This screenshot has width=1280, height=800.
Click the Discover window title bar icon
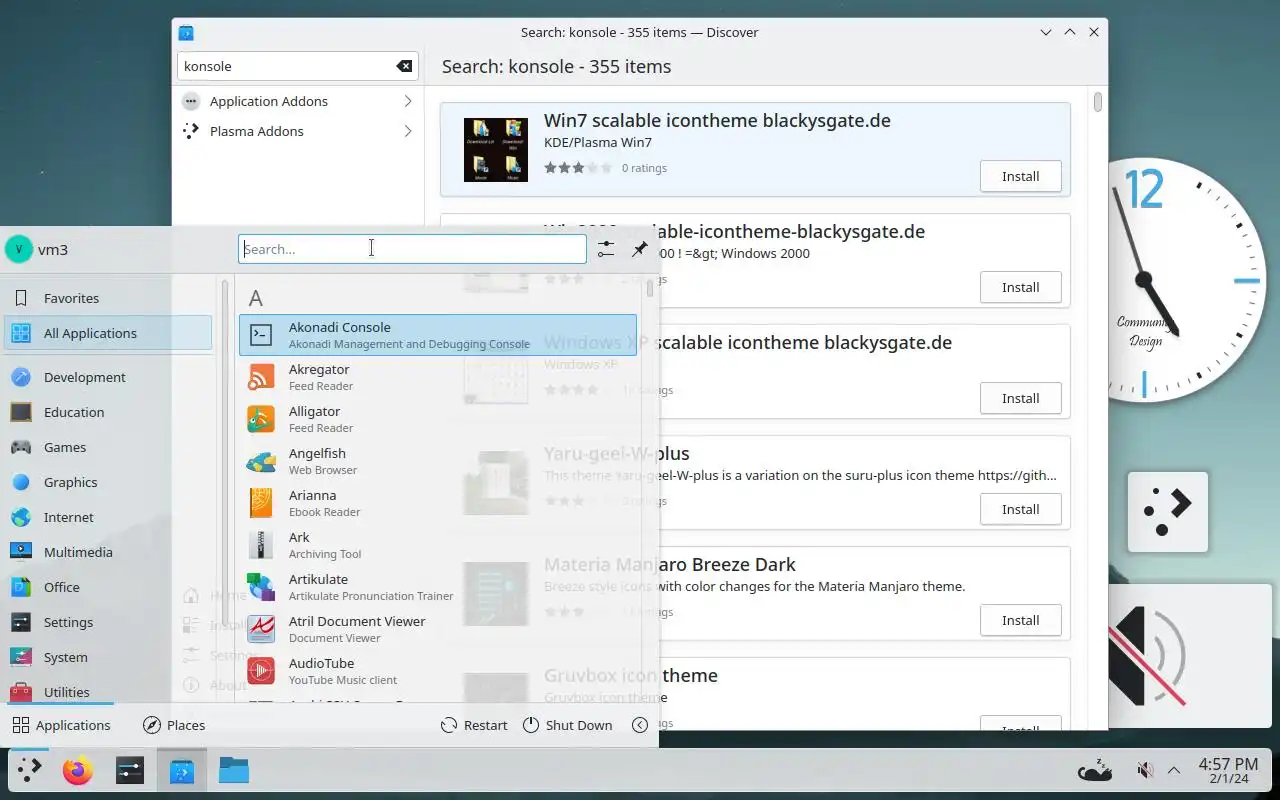pos(186,32)
